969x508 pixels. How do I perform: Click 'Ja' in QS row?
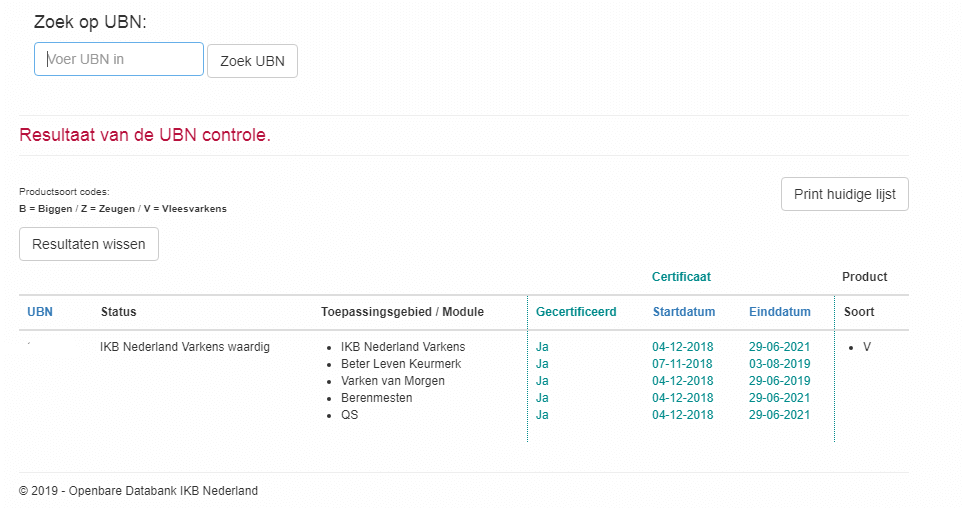coord(542,415)
